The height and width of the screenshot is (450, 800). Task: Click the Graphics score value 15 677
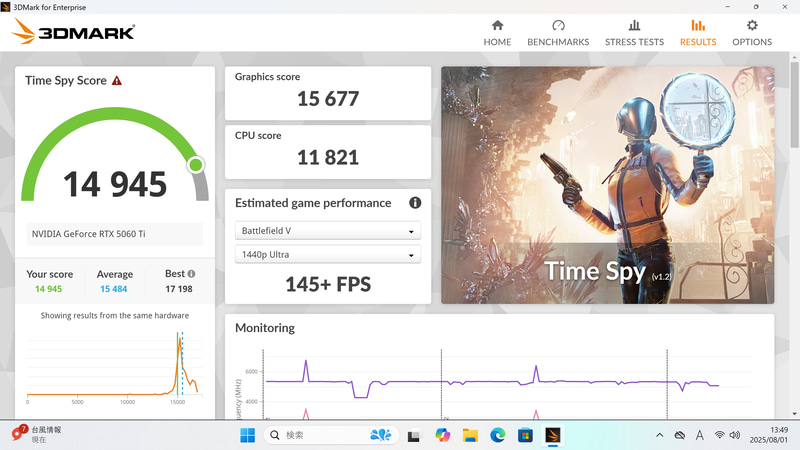328,99
